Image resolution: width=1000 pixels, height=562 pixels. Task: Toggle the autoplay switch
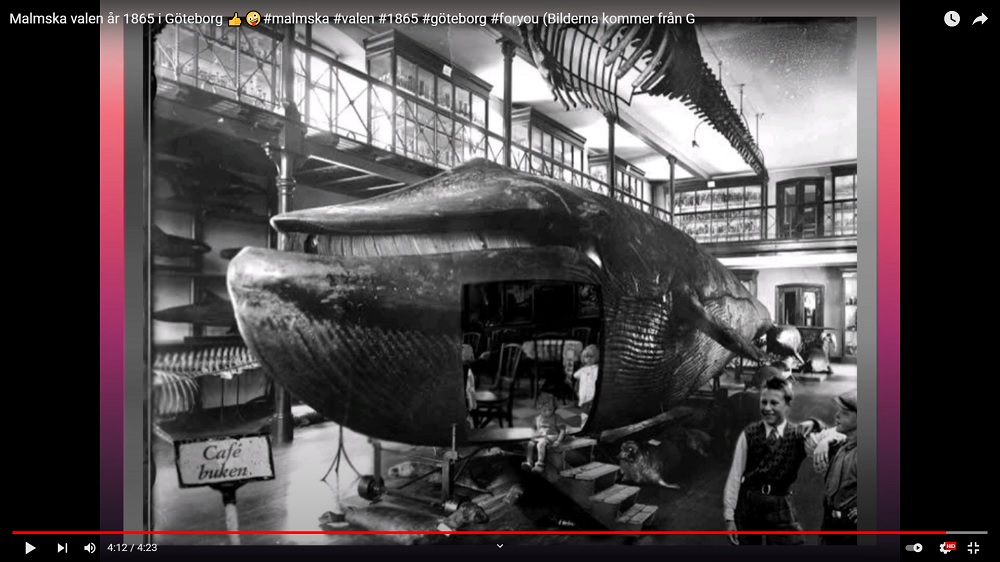click(914, 548)
